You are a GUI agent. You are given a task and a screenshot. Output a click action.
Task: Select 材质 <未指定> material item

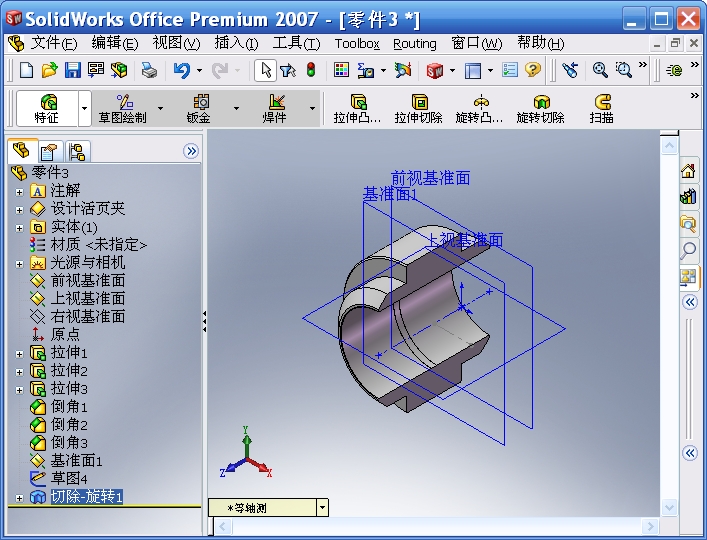(x=98, y=245)
